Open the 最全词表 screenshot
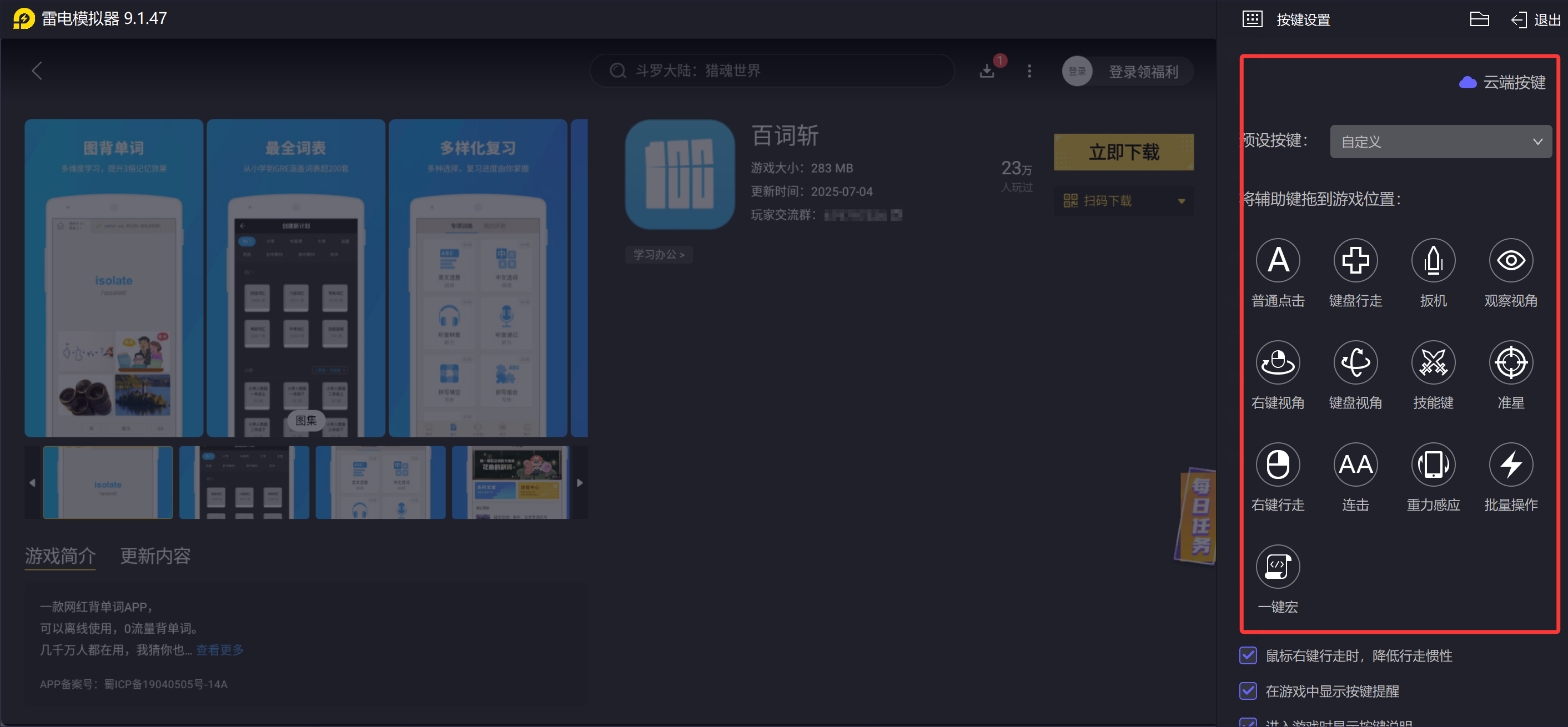 pos(296,278)
